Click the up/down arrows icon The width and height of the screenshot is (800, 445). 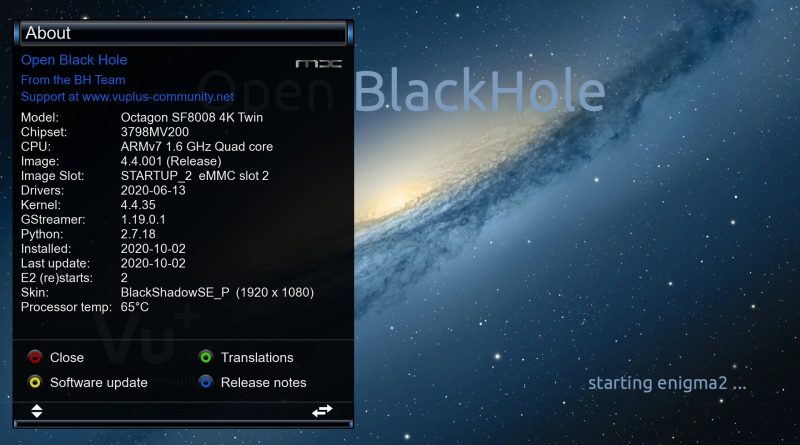[x=37, y=410]
